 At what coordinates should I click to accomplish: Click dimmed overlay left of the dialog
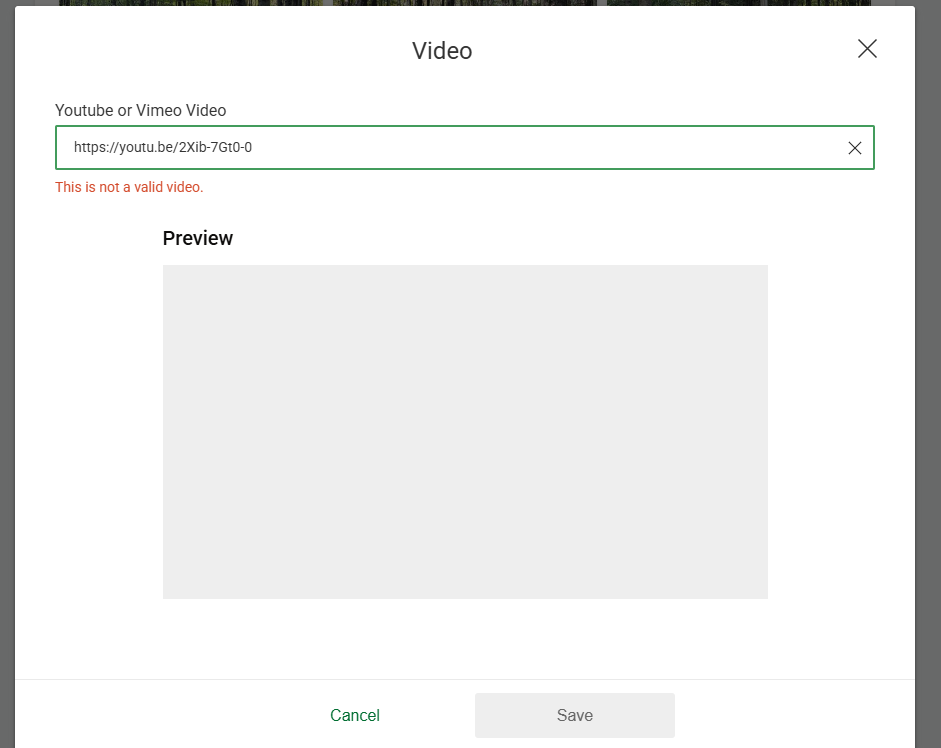point(7,400)
